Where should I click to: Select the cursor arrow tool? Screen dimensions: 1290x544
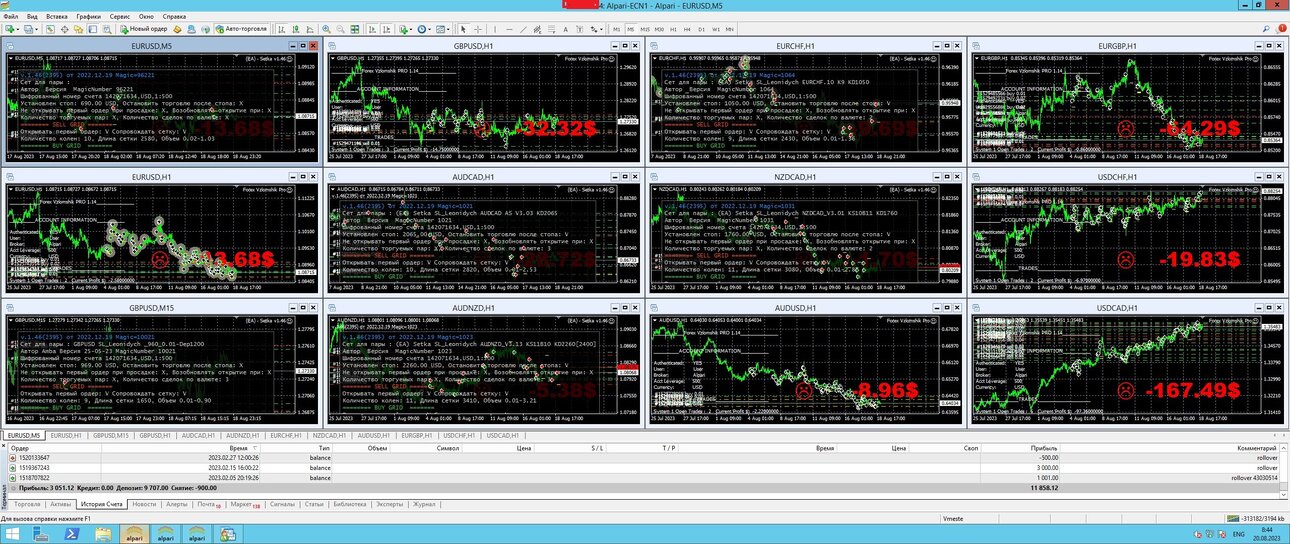[463, 29]
